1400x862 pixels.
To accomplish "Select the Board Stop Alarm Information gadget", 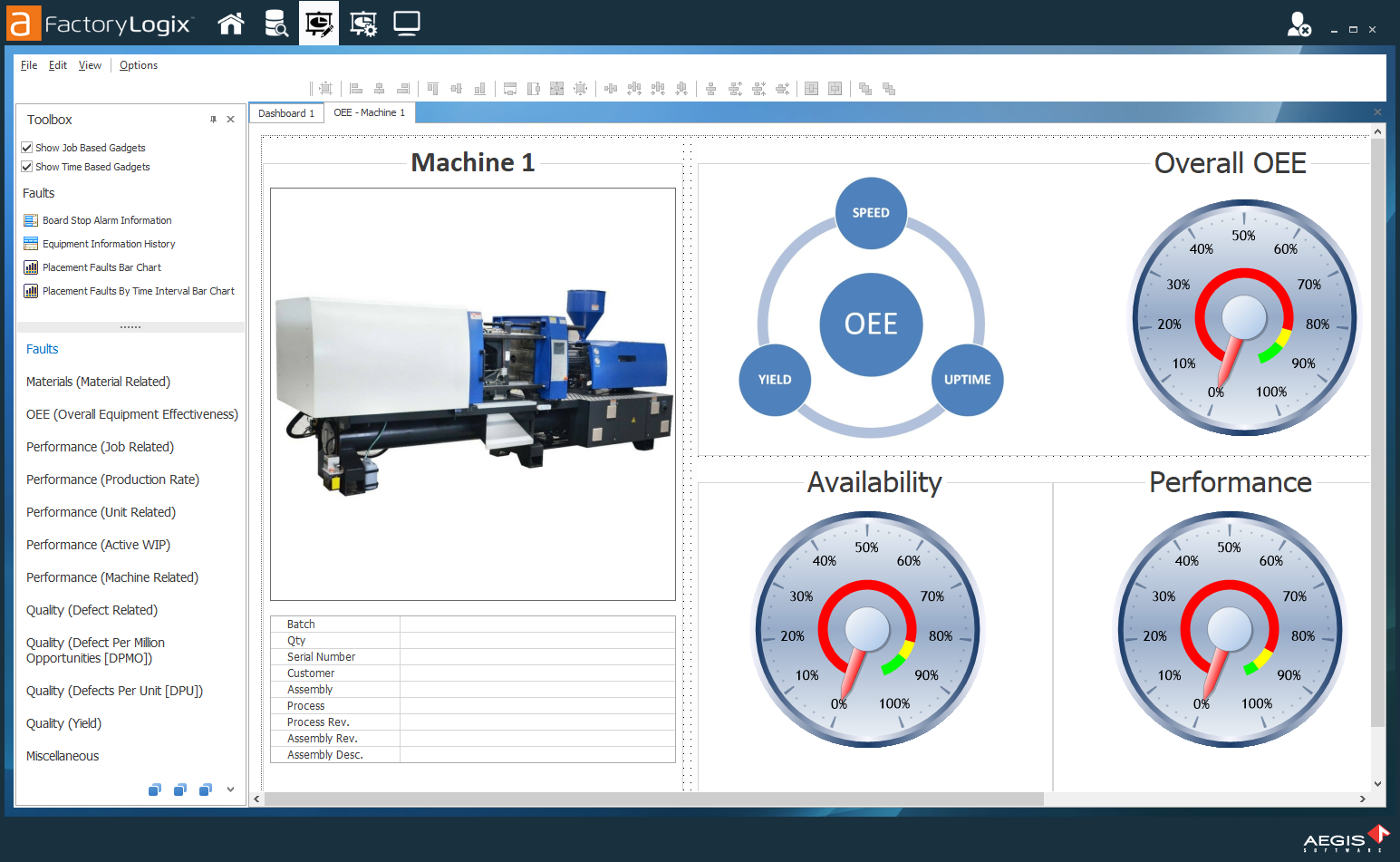I will (106, 219).
